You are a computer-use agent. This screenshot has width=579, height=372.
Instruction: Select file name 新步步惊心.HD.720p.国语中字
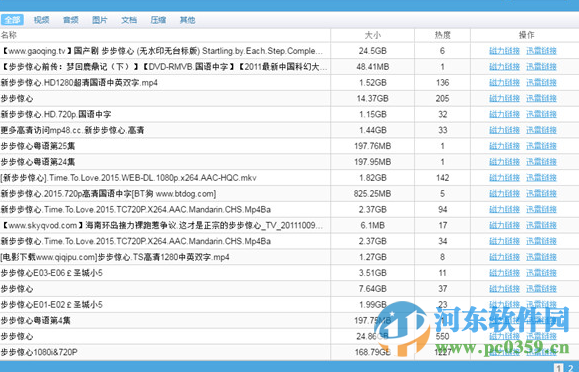(x=56, y=115)
